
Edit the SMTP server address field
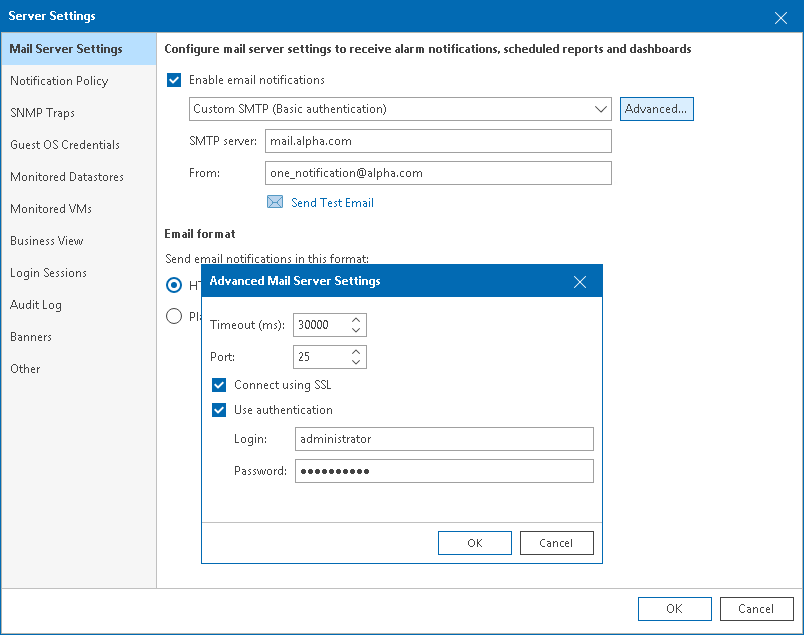438,141
